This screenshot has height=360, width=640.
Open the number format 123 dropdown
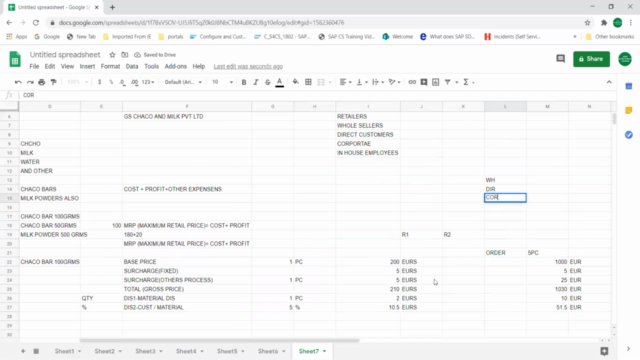coord(148,82)
